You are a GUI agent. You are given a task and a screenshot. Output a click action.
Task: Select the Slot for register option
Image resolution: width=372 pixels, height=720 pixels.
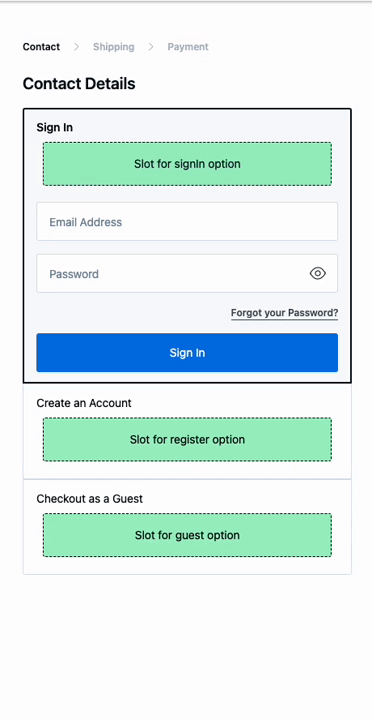(187, 439)
